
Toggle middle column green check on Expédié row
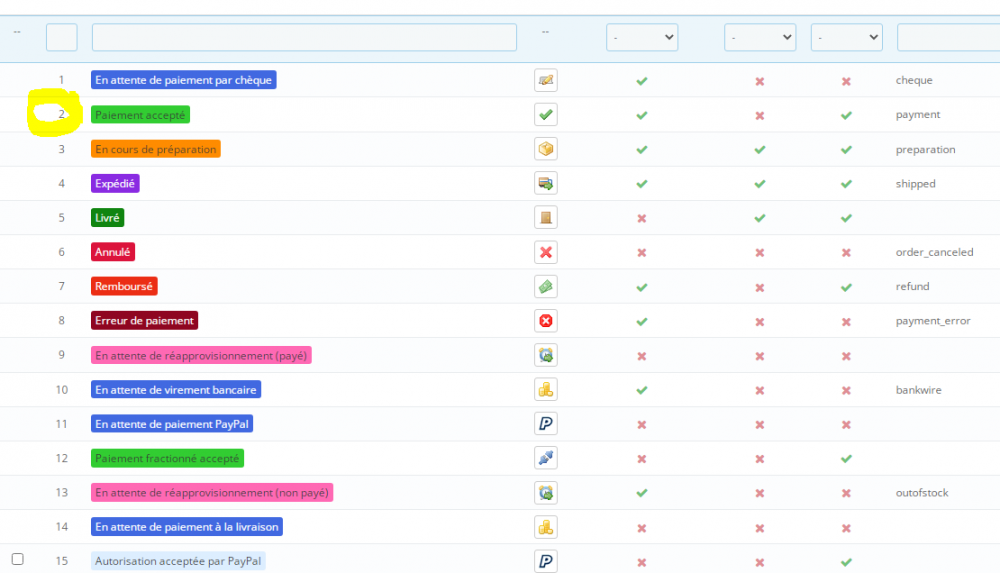(x=760, y=184)
